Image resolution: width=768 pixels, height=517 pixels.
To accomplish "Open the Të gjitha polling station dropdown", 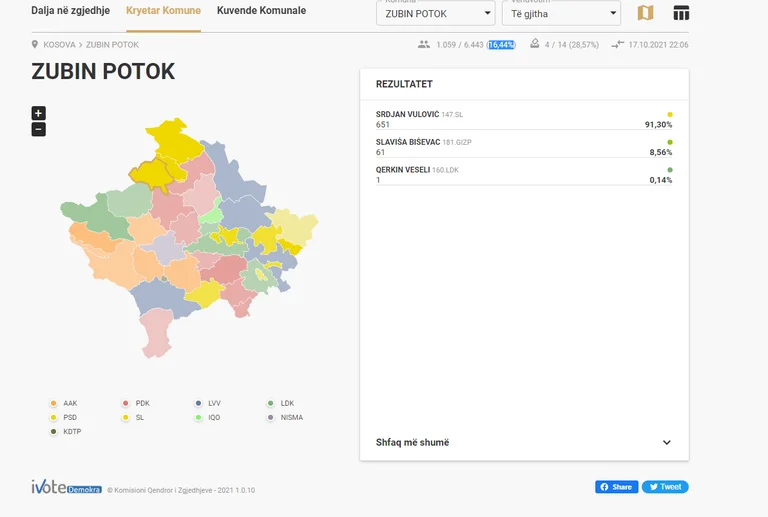I will click(x=561, y=14).
